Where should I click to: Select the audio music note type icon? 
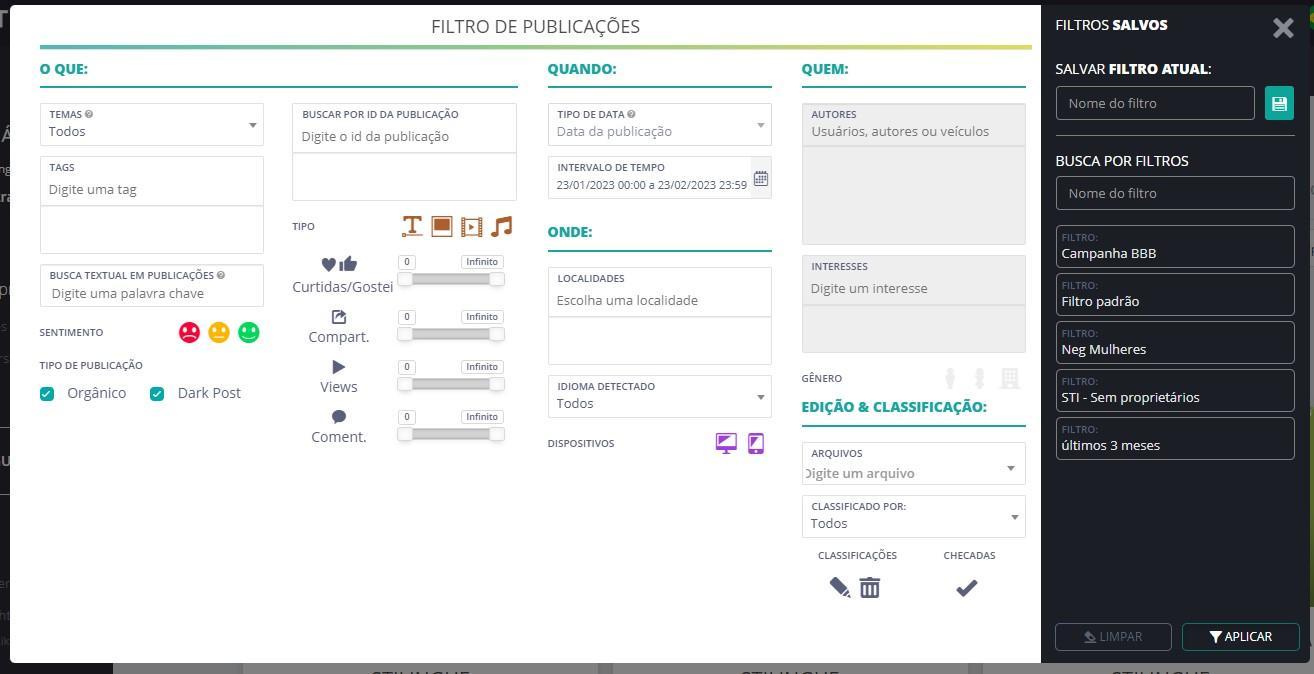502,227
